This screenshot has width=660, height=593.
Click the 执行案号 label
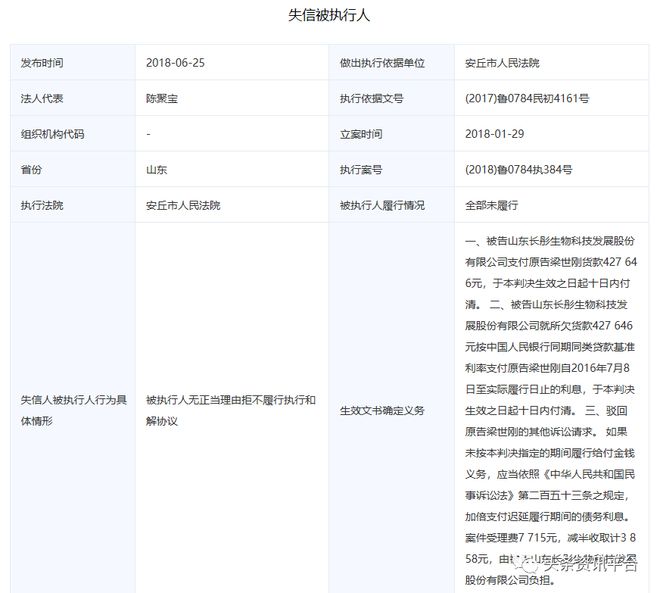[x=361, y=170]
